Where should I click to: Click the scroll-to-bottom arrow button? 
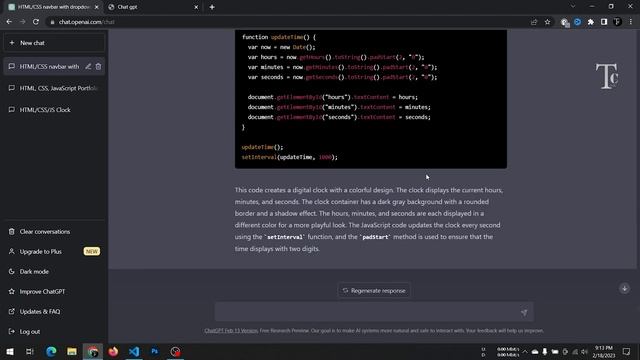pos(624,288)
